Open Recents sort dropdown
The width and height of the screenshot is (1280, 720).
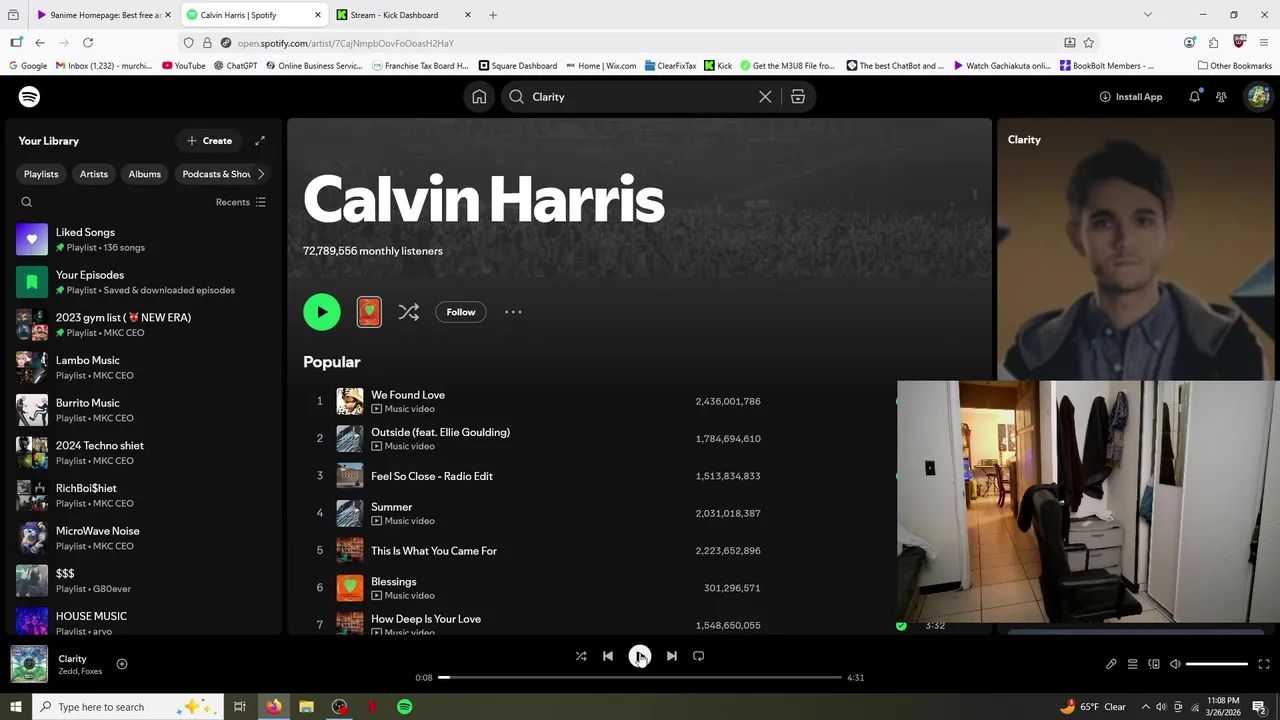(241, 202)
